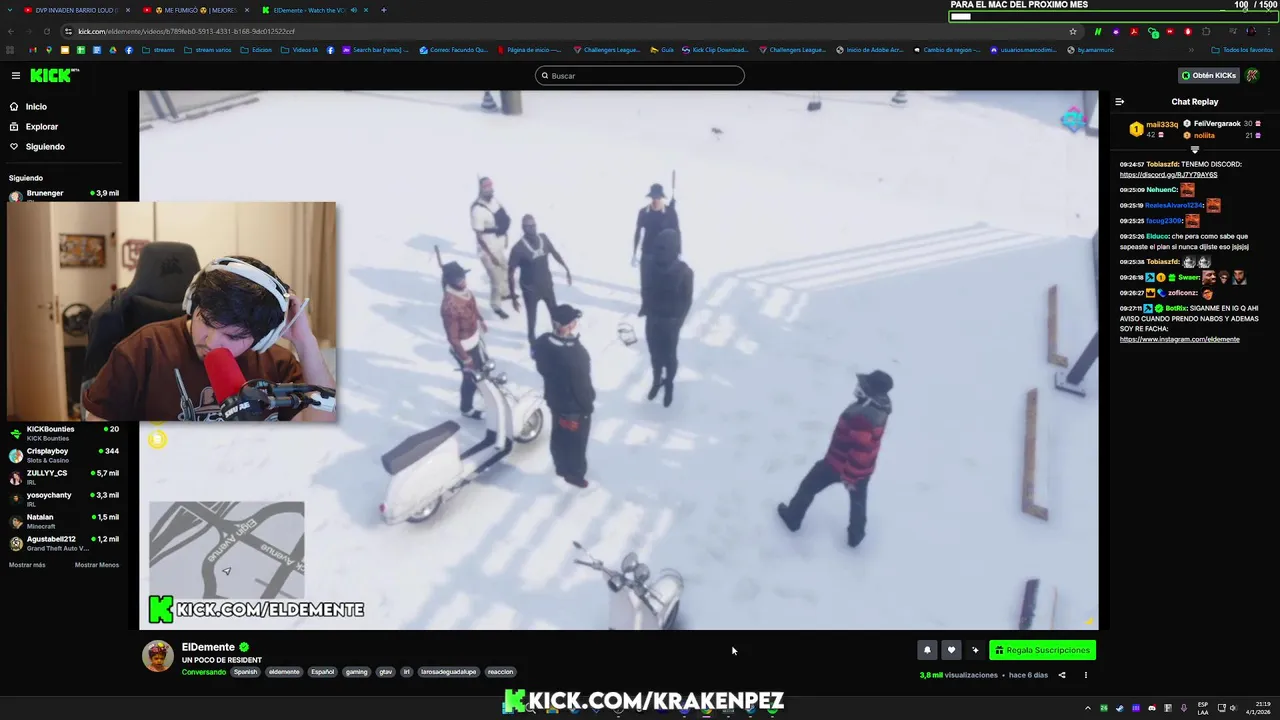Open user profile avatar menu
Screen dimensions: 1280x720
click(x=1252, y=75)
